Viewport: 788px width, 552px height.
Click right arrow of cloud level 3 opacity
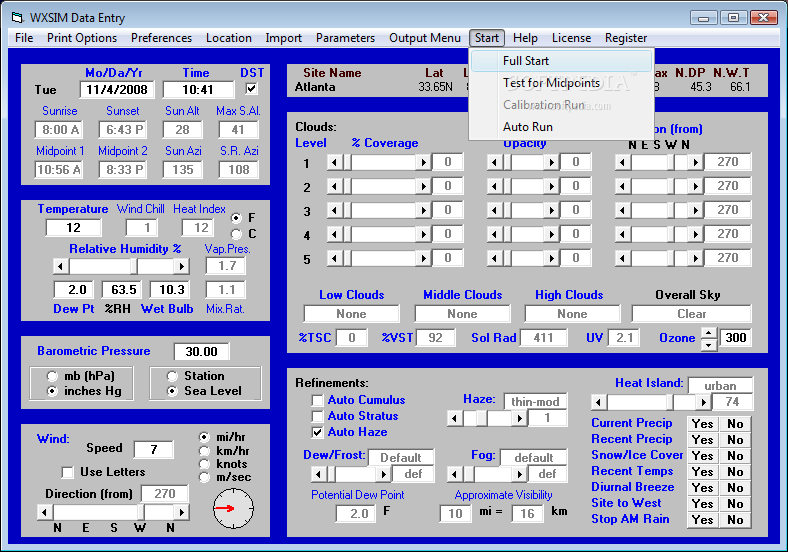pyautogui.click(x=551, y=210)
